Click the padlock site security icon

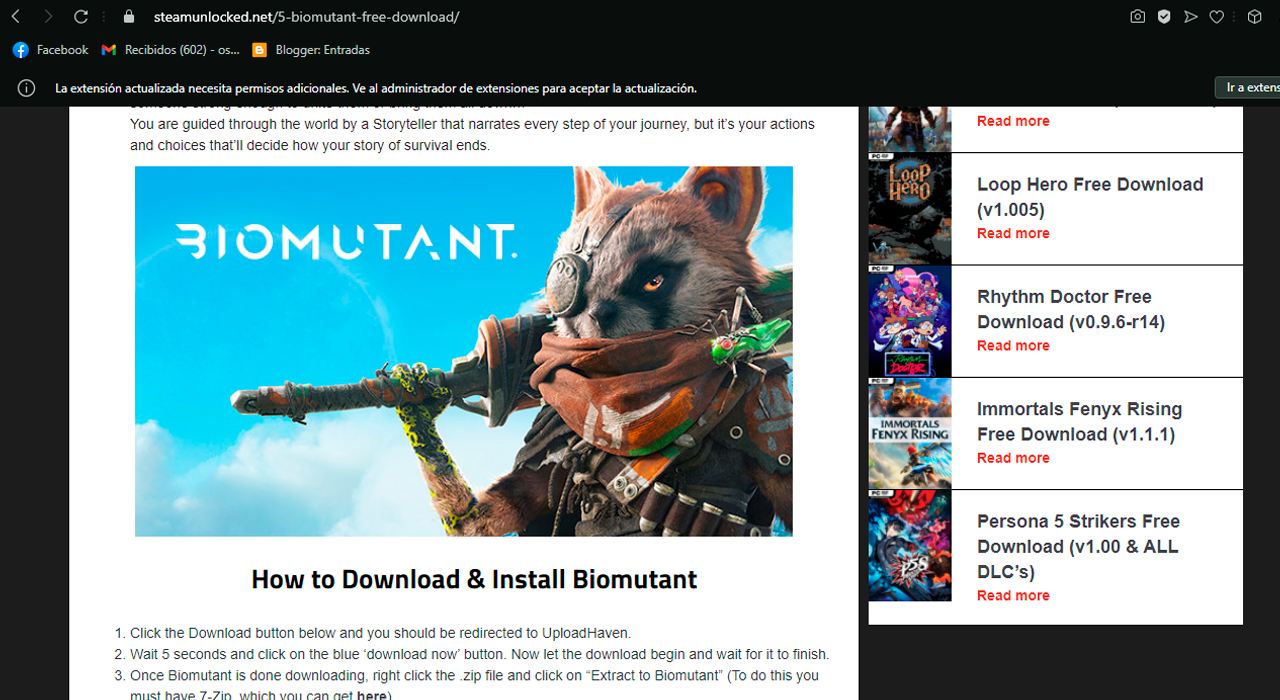point(128,17)
